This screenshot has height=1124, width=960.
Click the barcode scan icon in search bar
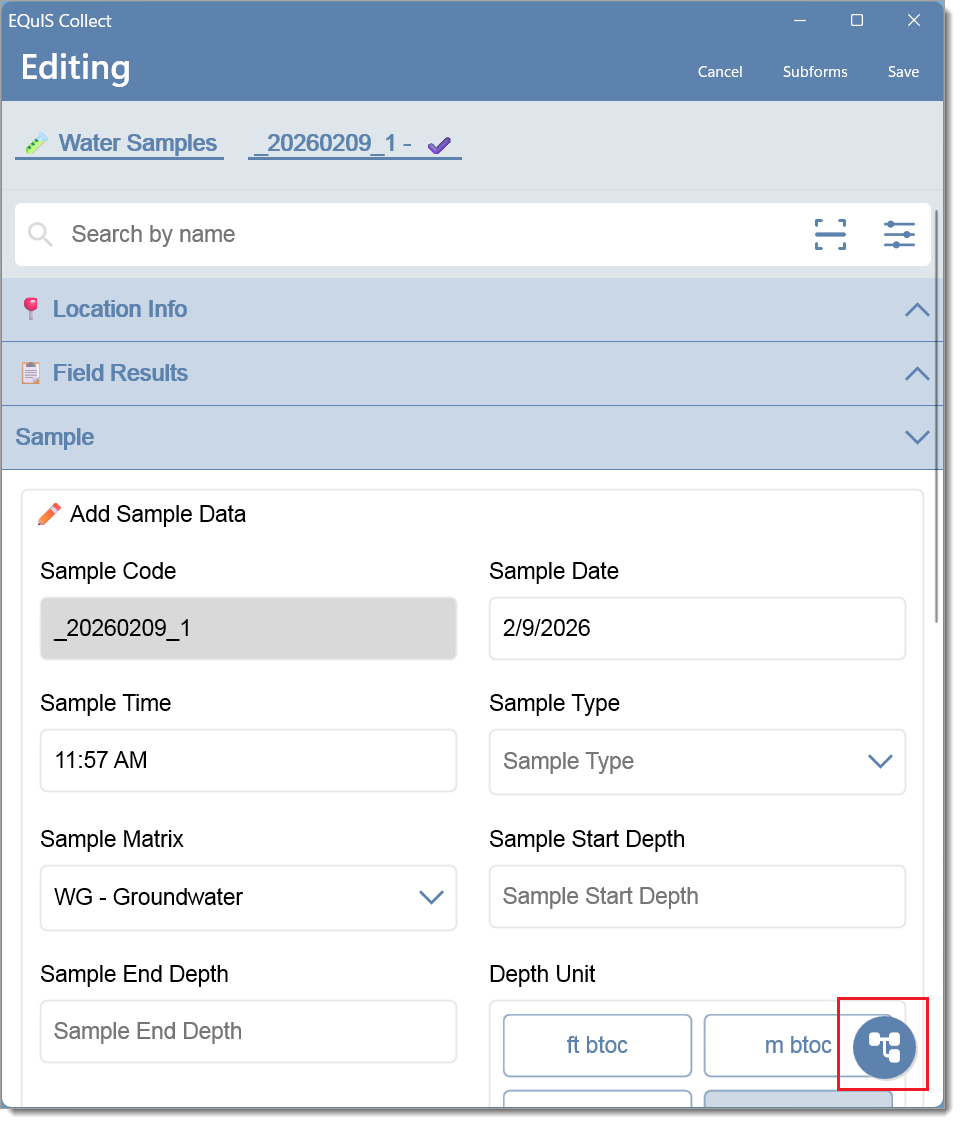coord(830,234)
